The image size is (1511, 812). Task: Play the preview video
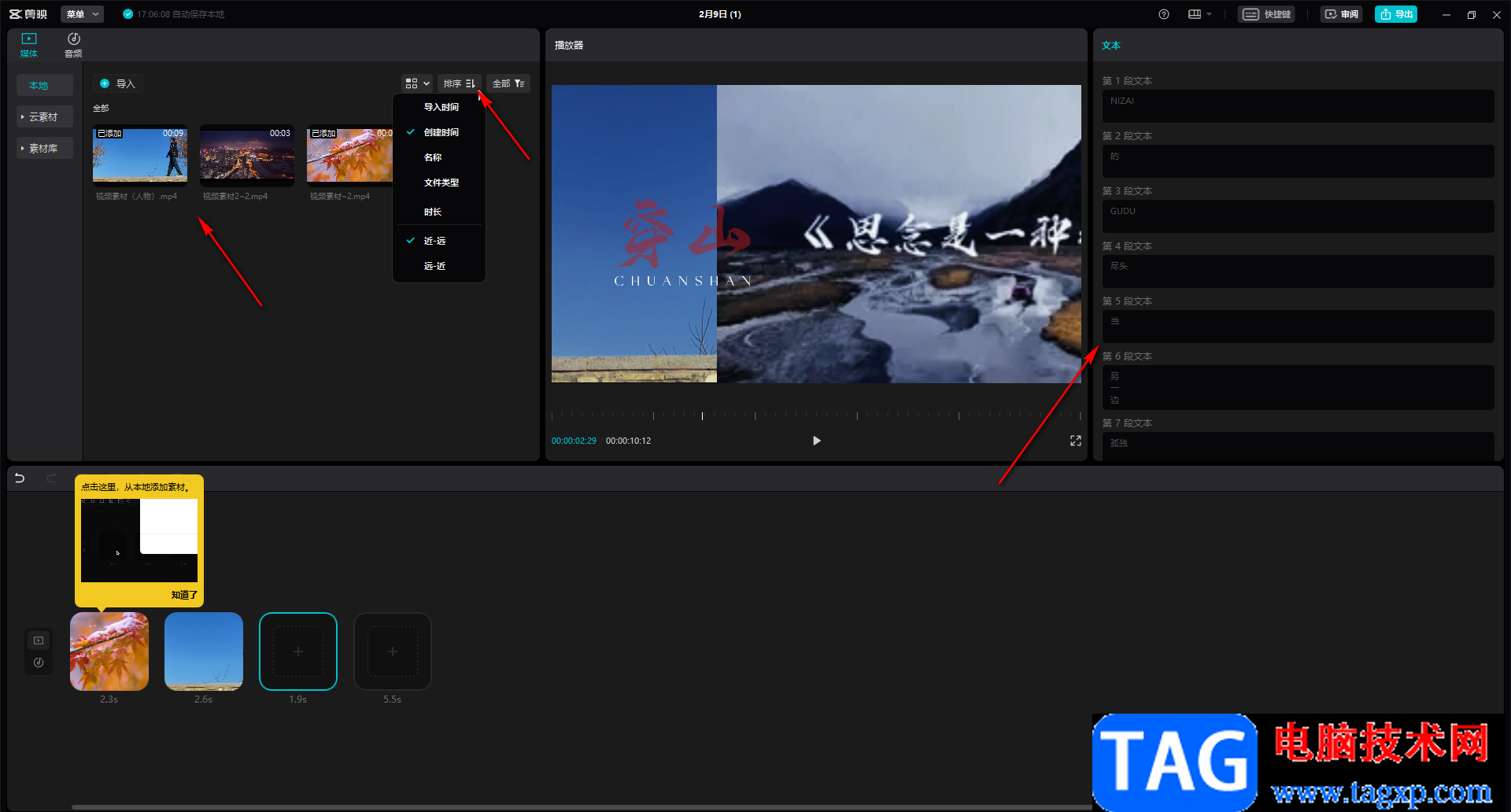(816, 441)
